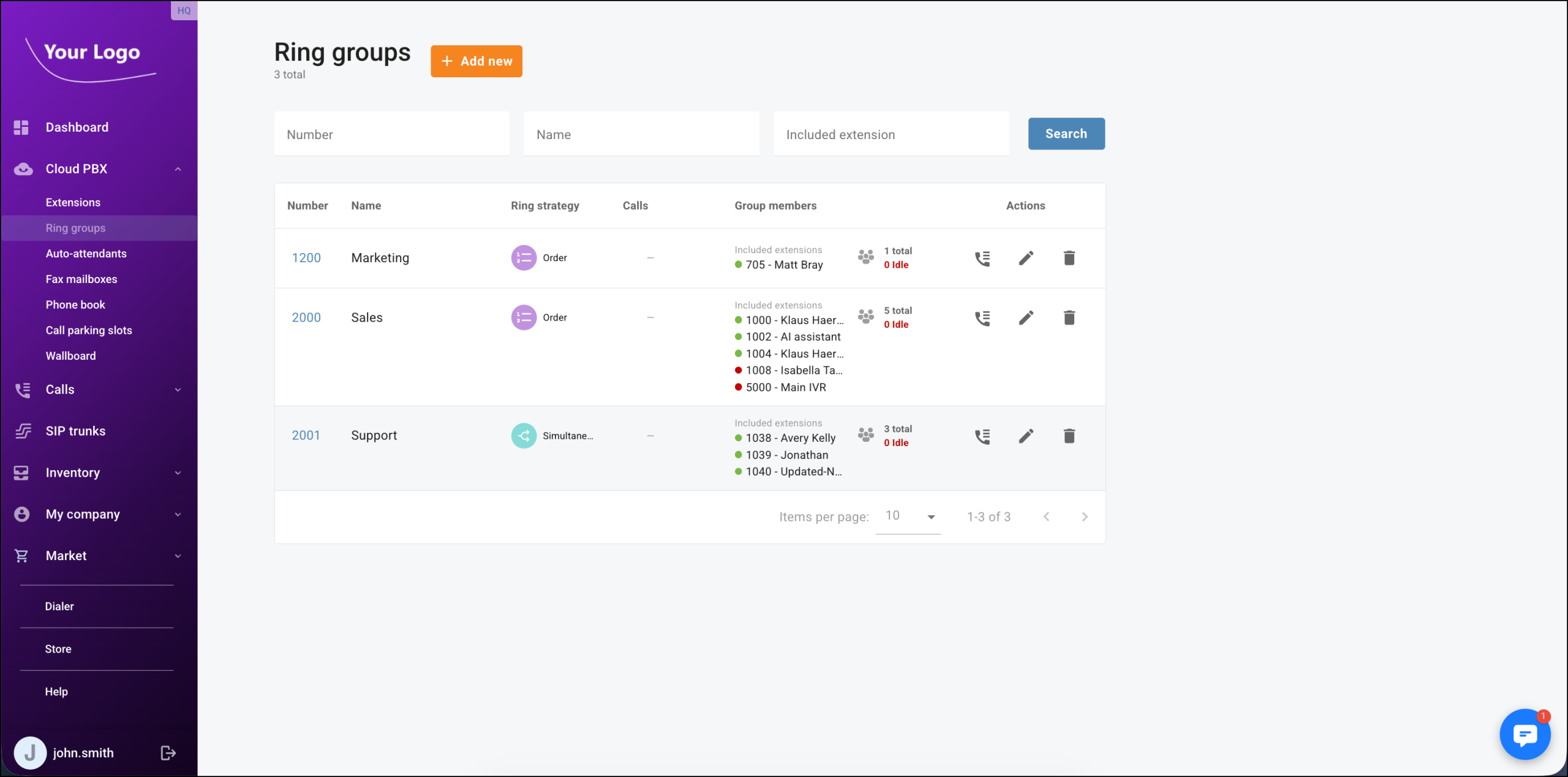Open Extensions in the sidebar
The height and width of the screenshot is (777, 1568).
point(73,202)
